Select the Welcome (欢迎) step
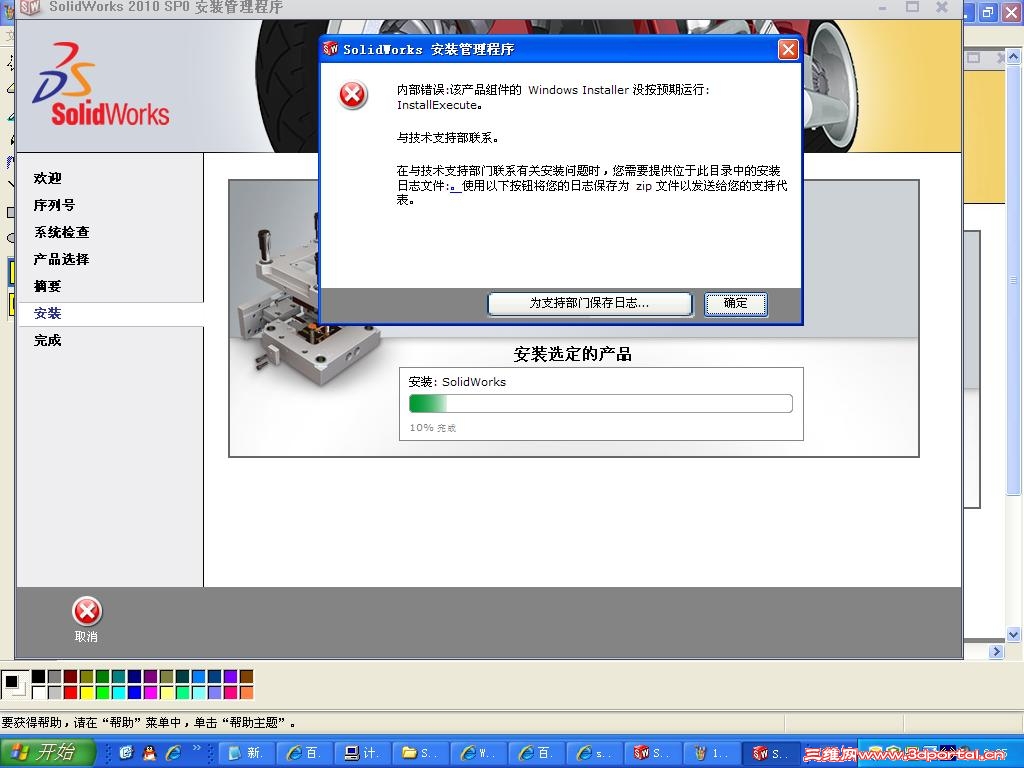1024x768 pixels. point(48,178)
